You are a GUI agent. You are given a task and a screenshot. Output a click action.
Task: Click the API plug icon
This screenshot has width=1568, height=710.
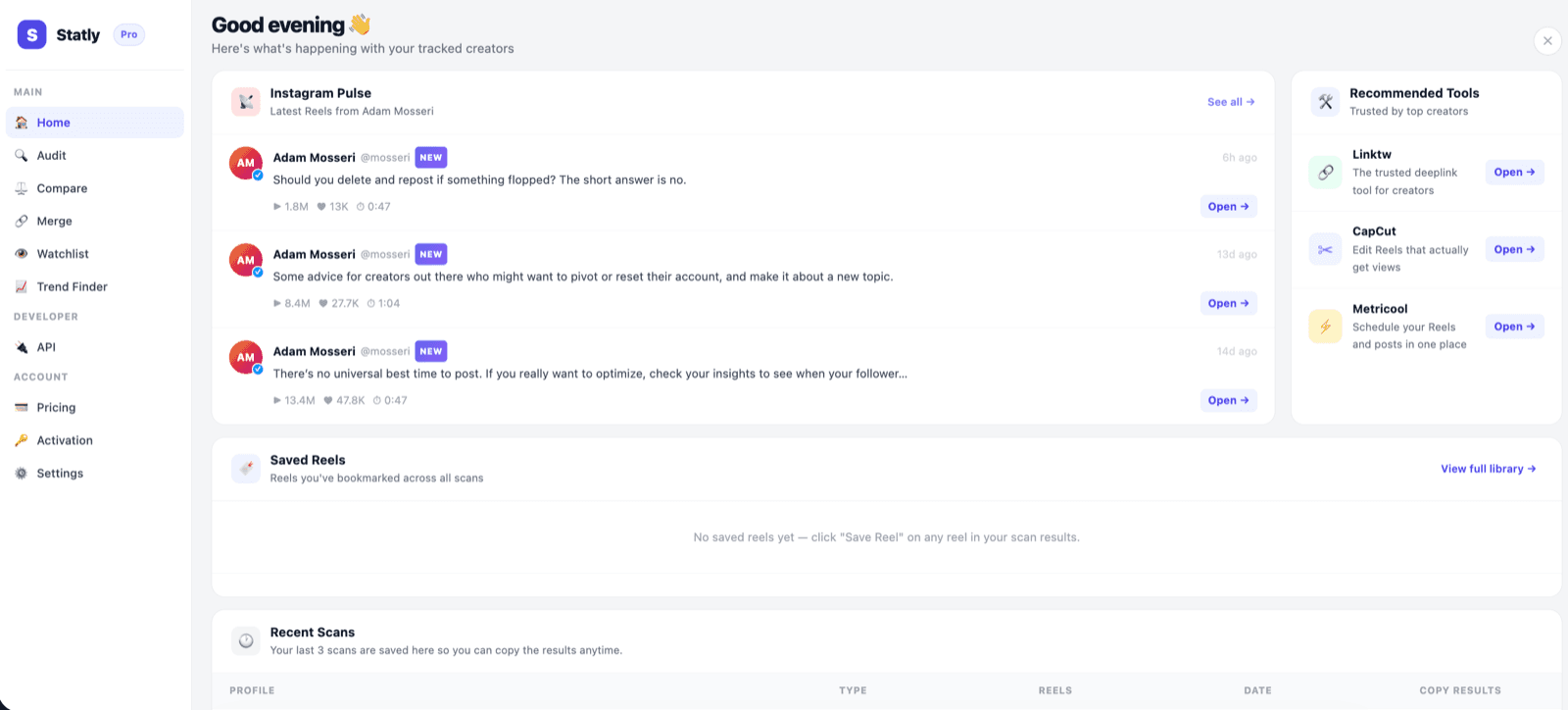[22, 347]
